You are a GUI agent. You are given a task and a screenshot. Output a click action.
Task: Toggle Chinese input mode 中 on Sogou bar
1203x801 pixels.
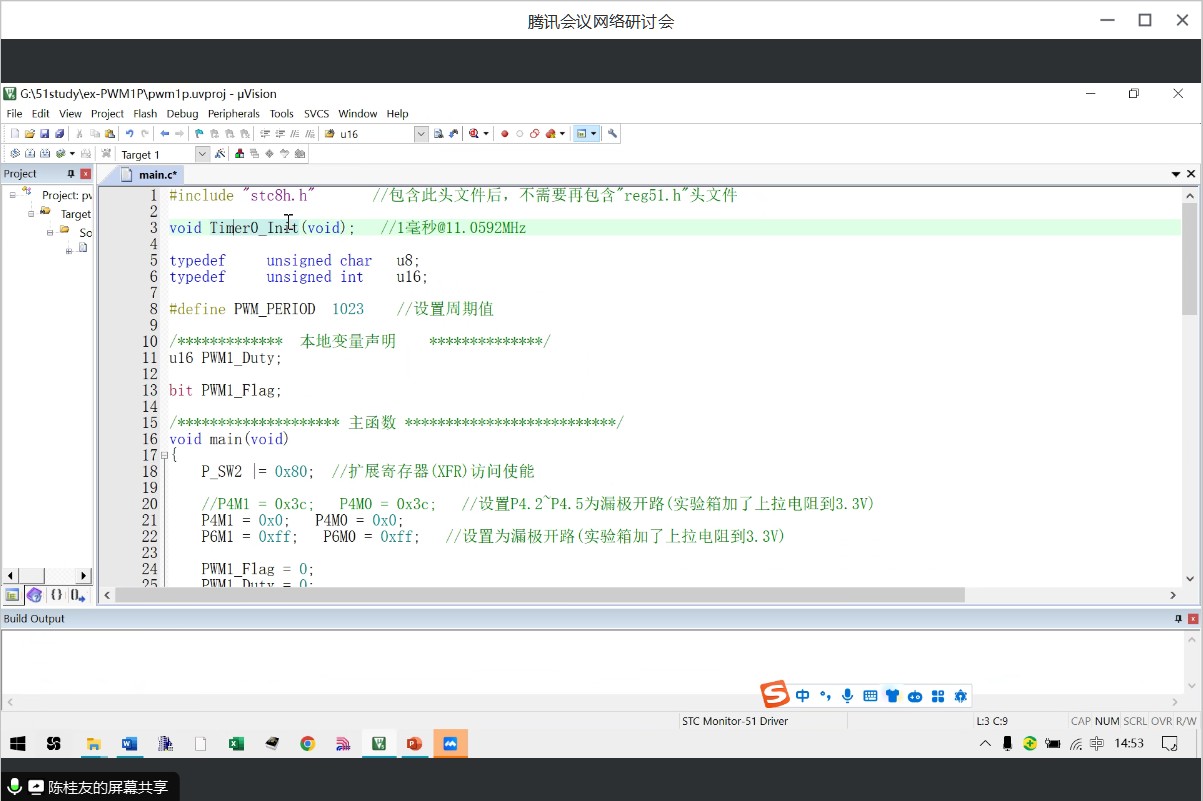(803, 696)
